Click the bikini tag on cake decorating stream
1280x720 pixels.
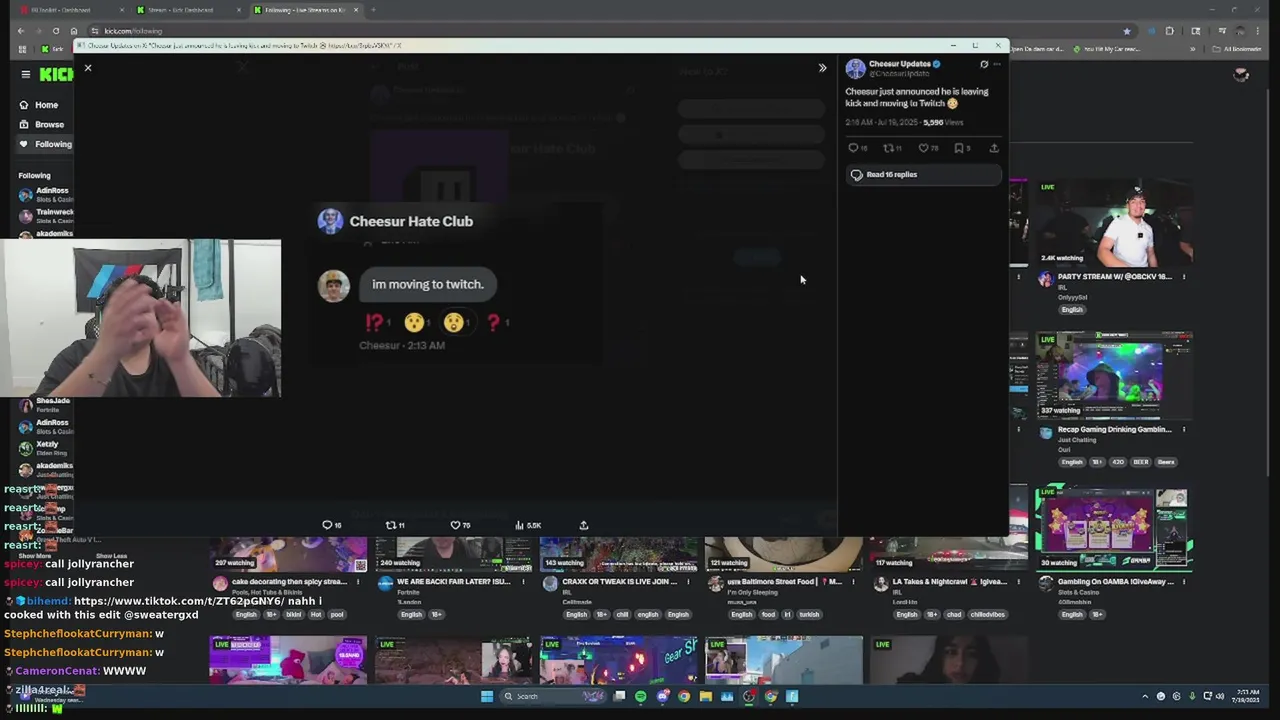coord(294,615)
